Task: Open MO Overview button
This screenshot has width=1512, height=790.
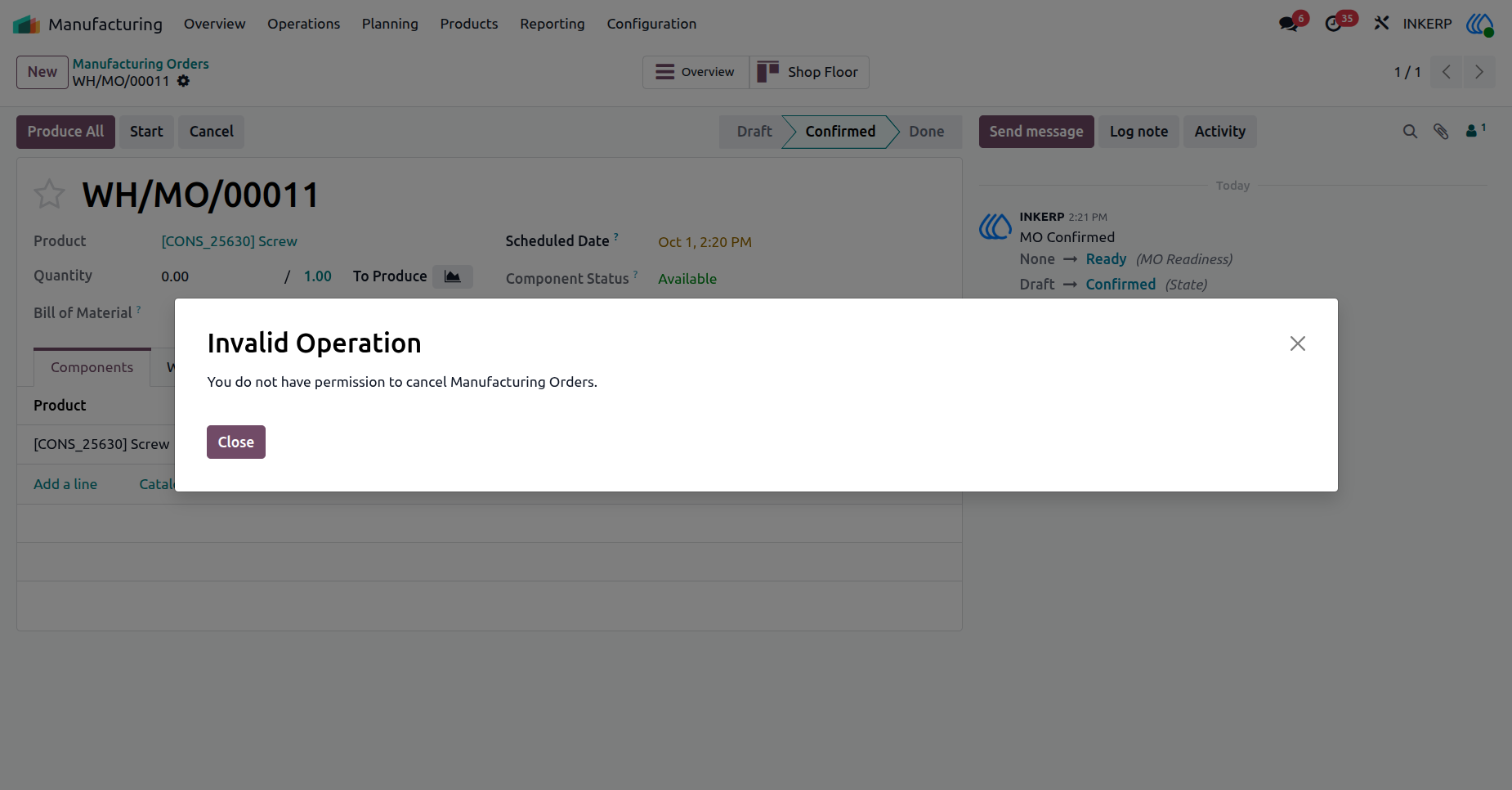Action: (696, 72)
